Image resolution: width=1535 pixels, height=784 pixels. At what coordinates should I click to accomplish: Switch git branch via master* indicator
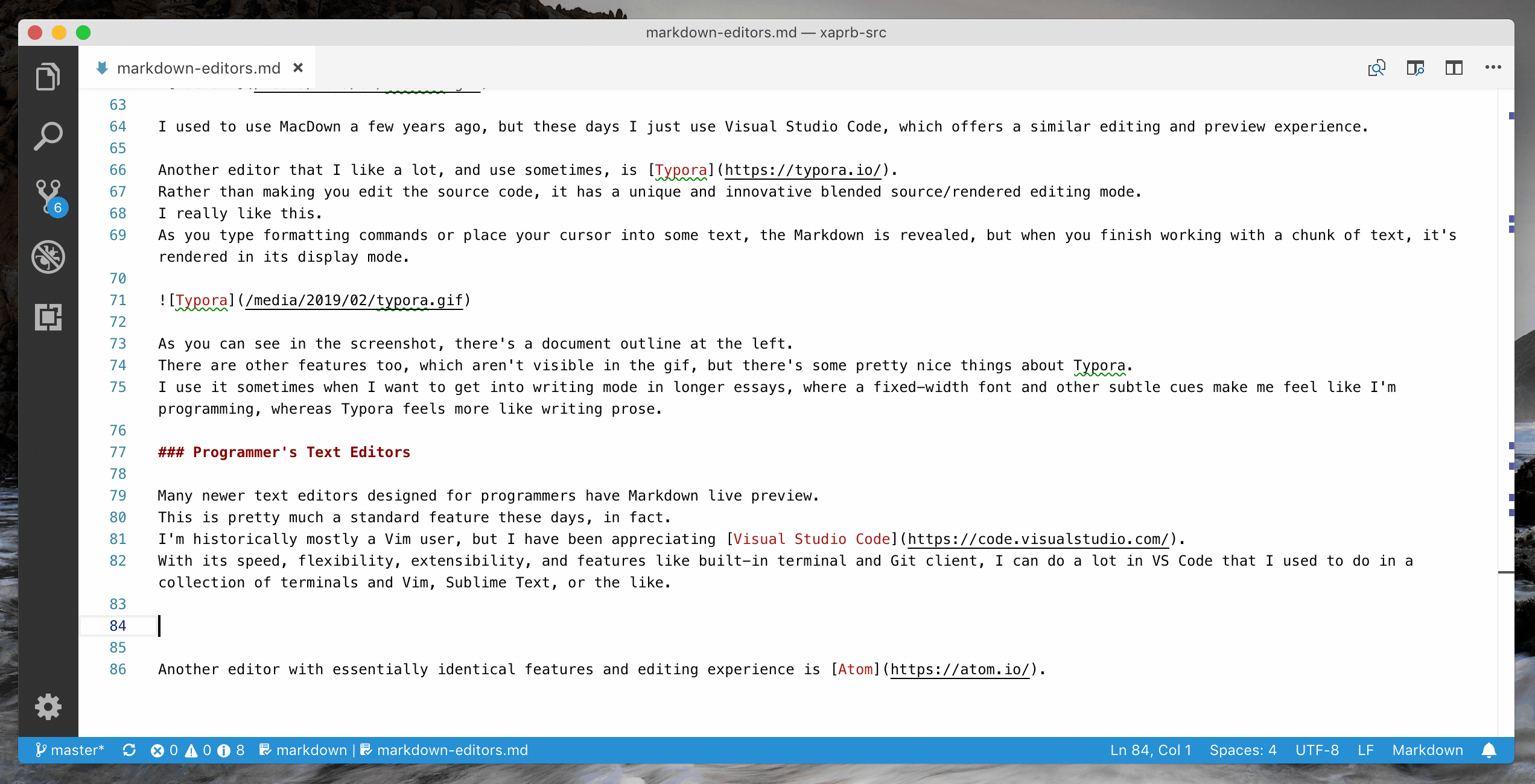tap(70, 750)
